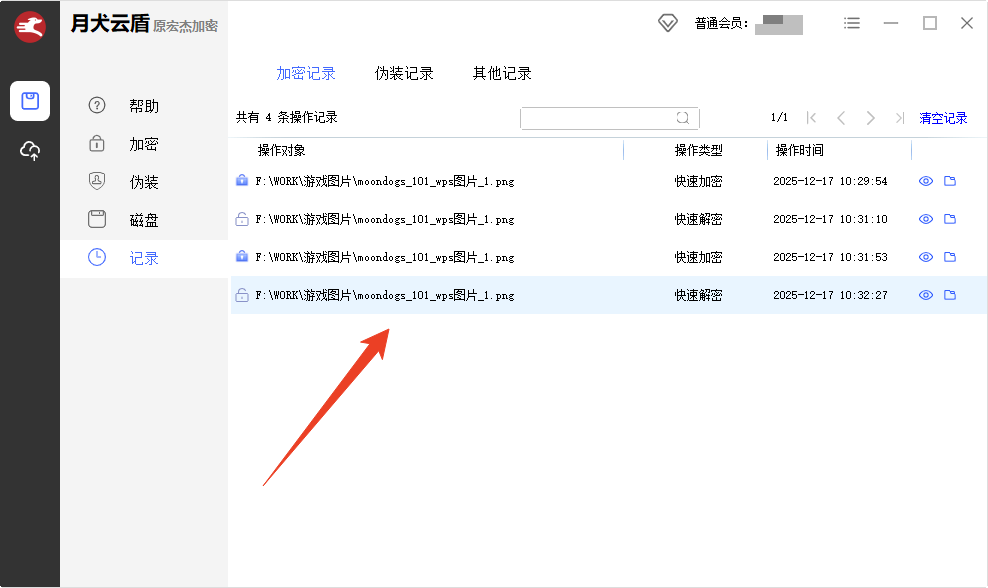
Task: Toggle the eye preview on the first record row
Action: (x=925, y=180)
